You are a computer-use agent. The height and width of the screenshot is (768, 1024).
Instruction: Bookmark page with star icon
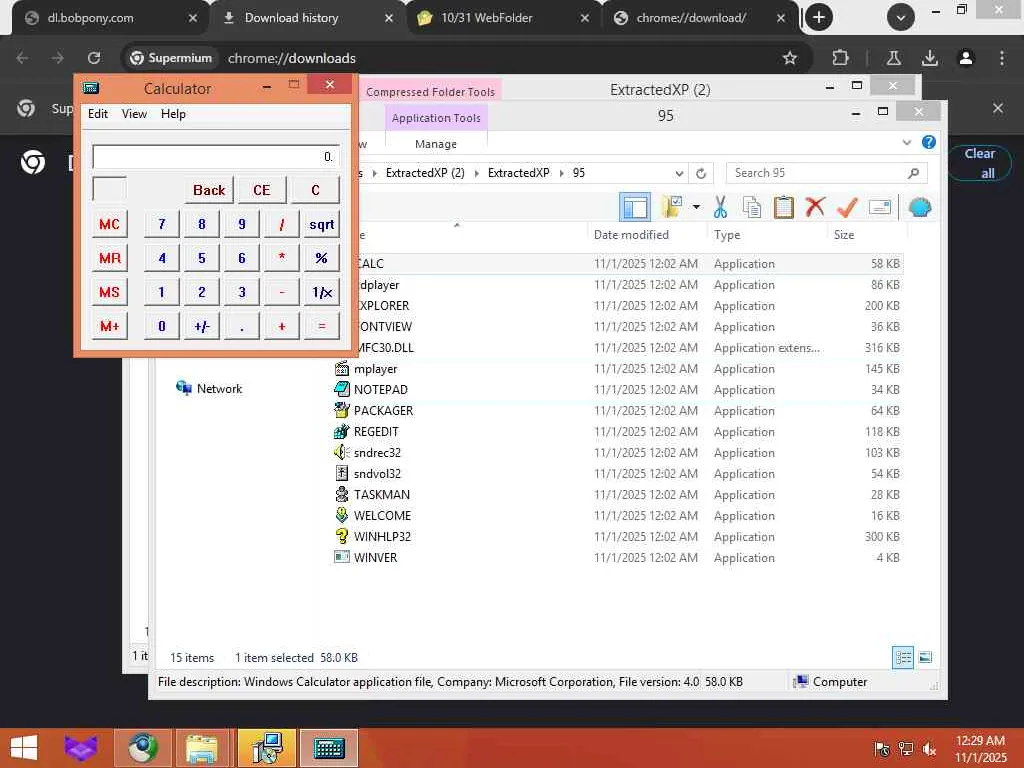[790, 58]
